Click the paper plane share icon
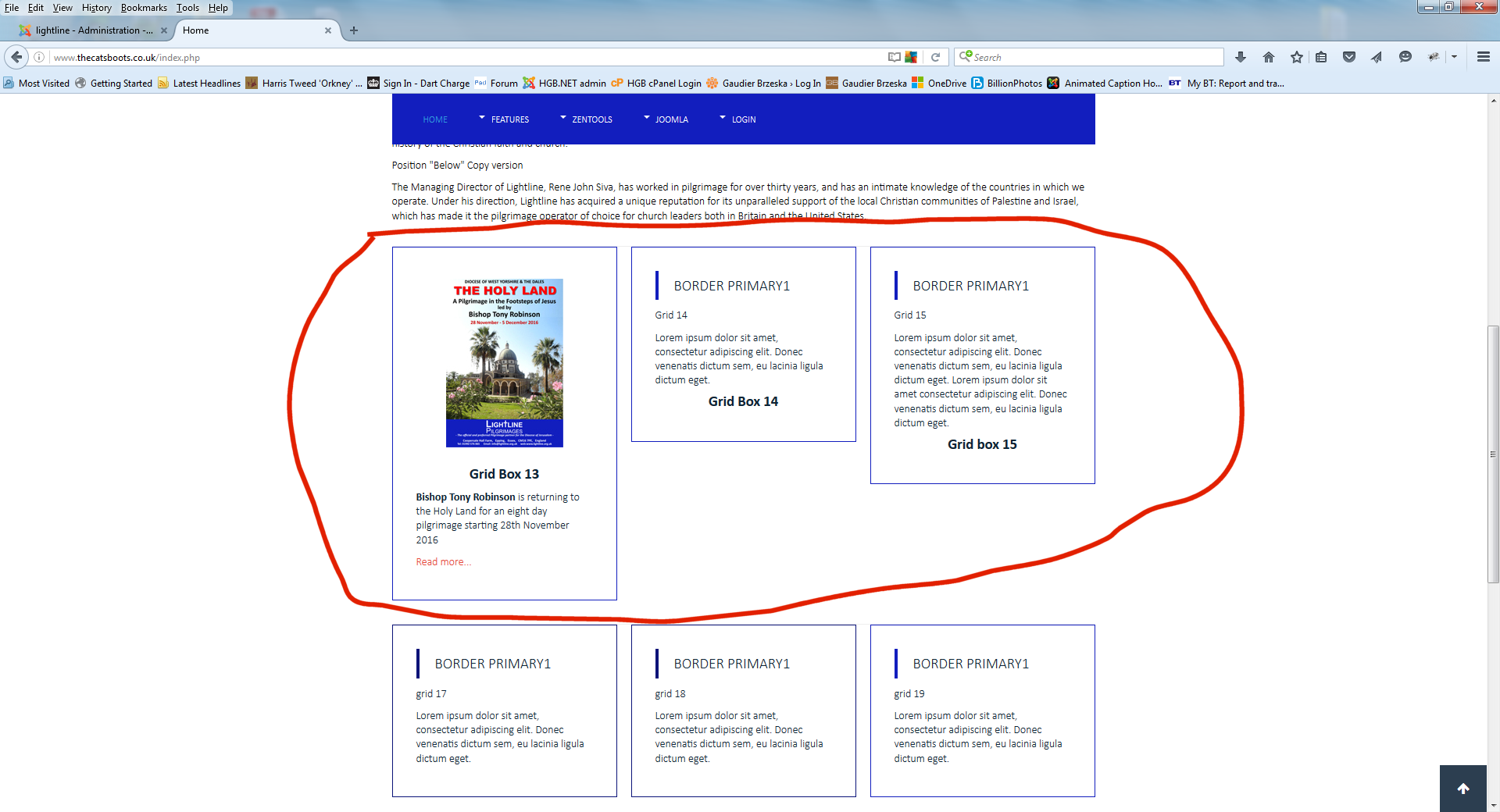This screenshot has height=812, width=1500. click(1377, 57)
